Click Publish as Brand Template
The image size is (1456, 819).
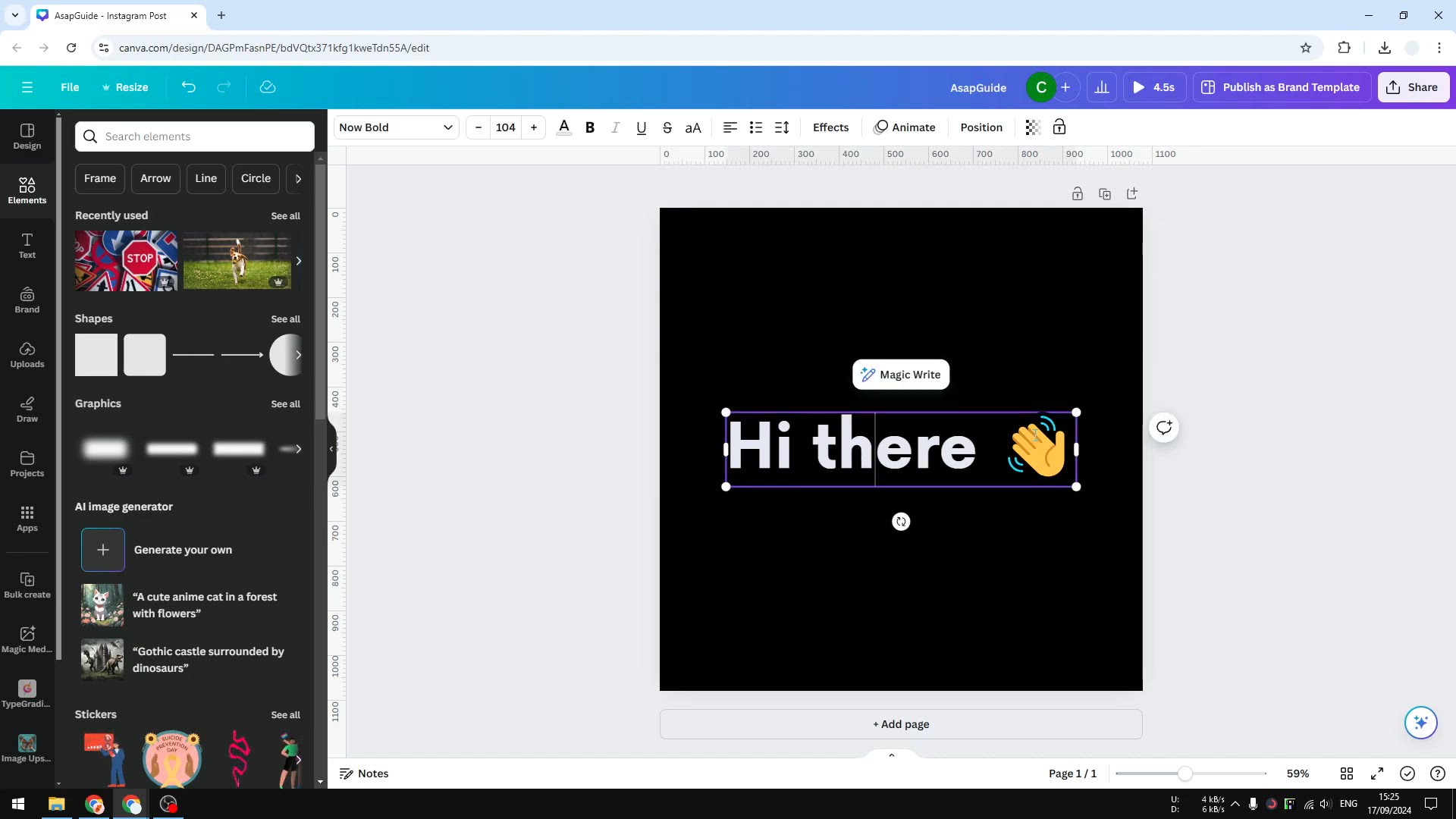[x=1282, y=87]
